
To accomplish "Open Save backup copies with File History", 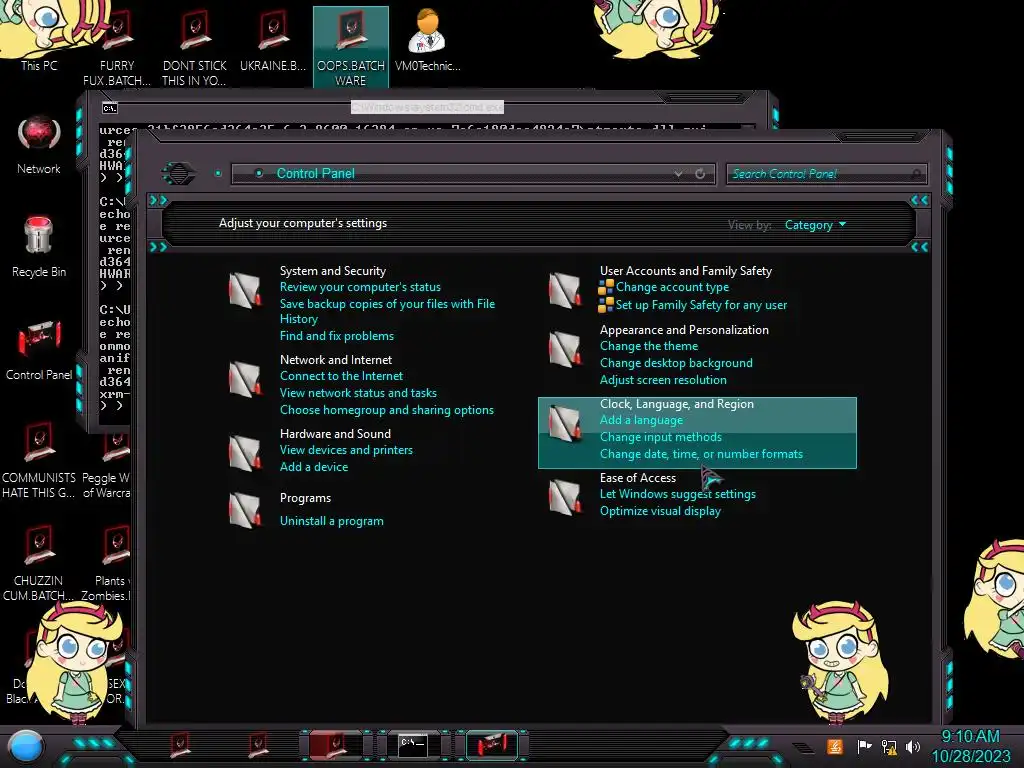I will [387, 311].
